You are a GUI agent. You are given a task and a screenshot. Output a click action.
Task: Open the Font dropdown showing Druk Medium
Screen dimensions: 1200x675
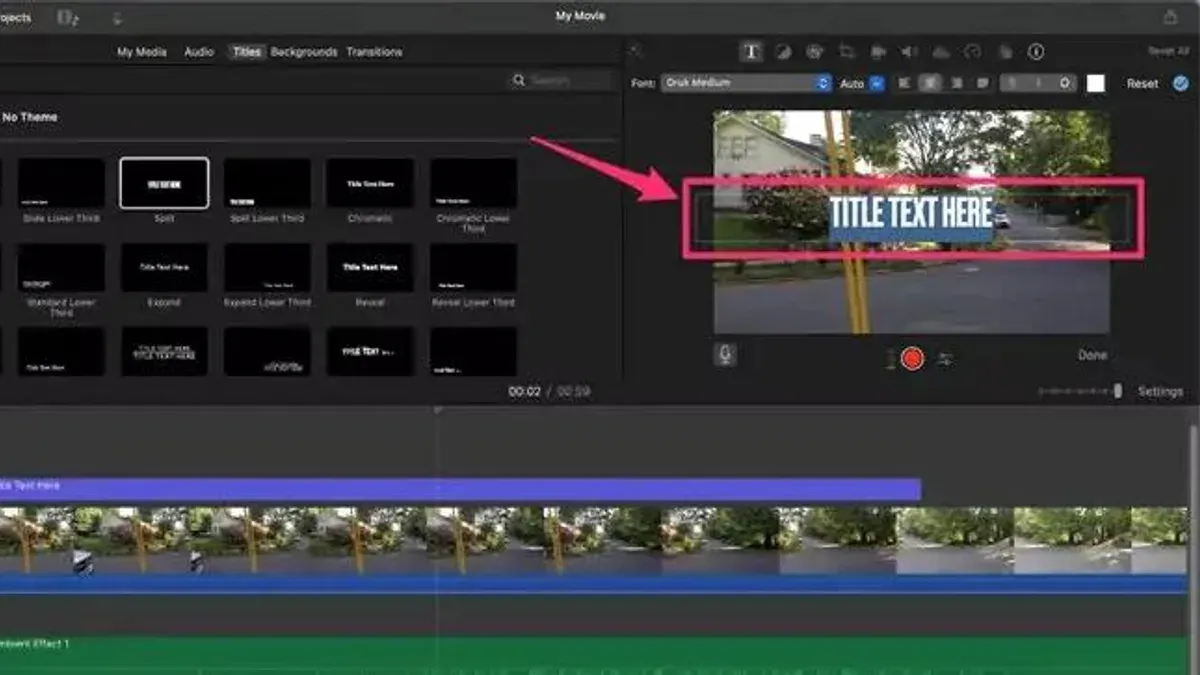[x=746, y=83]
